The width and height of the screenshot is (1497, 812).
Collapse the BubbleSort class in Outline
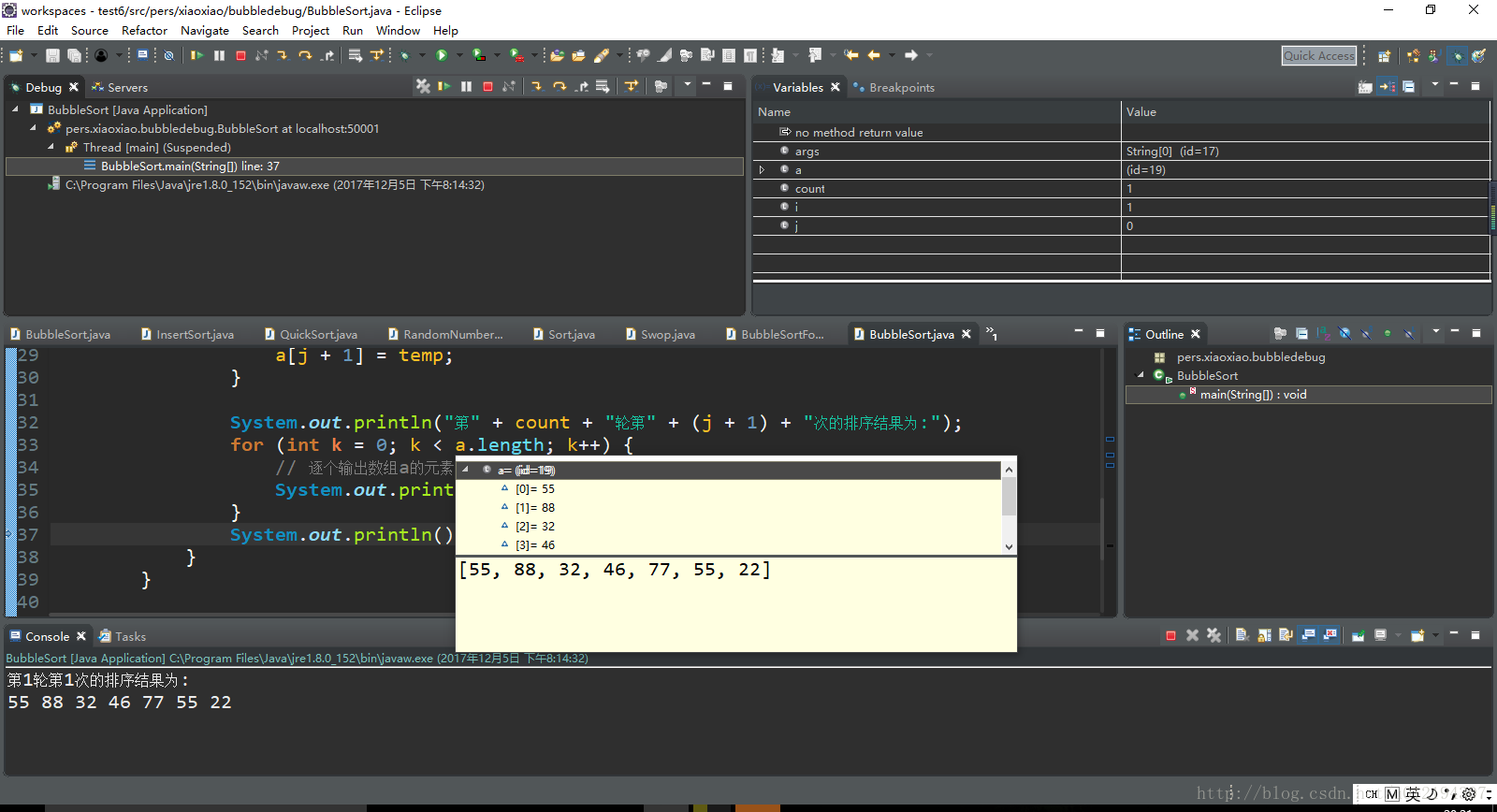(x=1140, y=375)
